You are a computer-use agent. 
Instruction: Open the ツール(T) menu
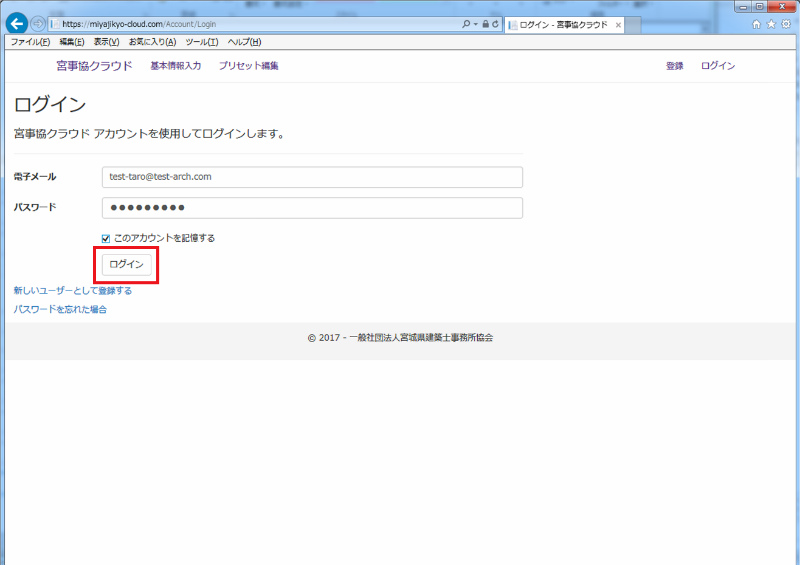click(202, 42)
